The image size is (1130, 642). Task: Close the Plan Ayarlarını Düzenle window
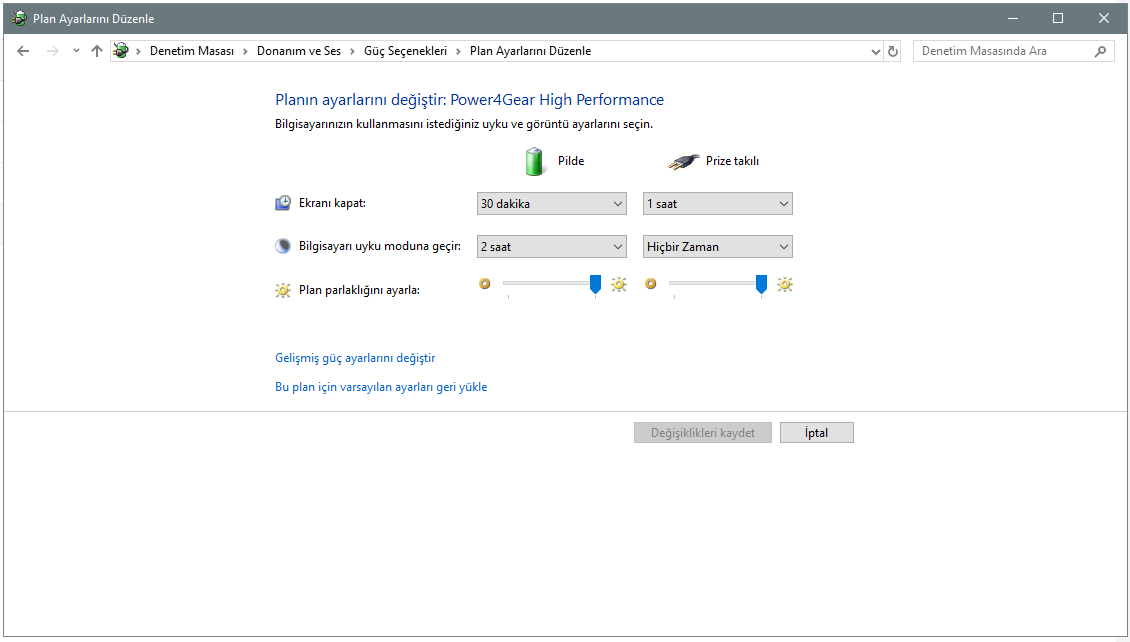[1103, 19]
